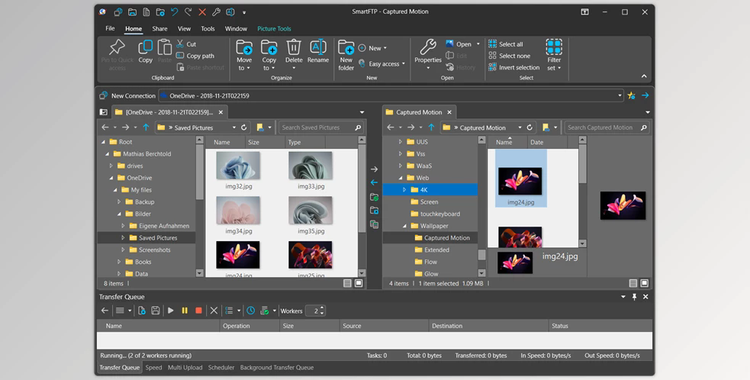This screenshot has width=750, height=380.
Task: Click the remove X icon in Transfer Queue toolbar
Action: point(214,311)
